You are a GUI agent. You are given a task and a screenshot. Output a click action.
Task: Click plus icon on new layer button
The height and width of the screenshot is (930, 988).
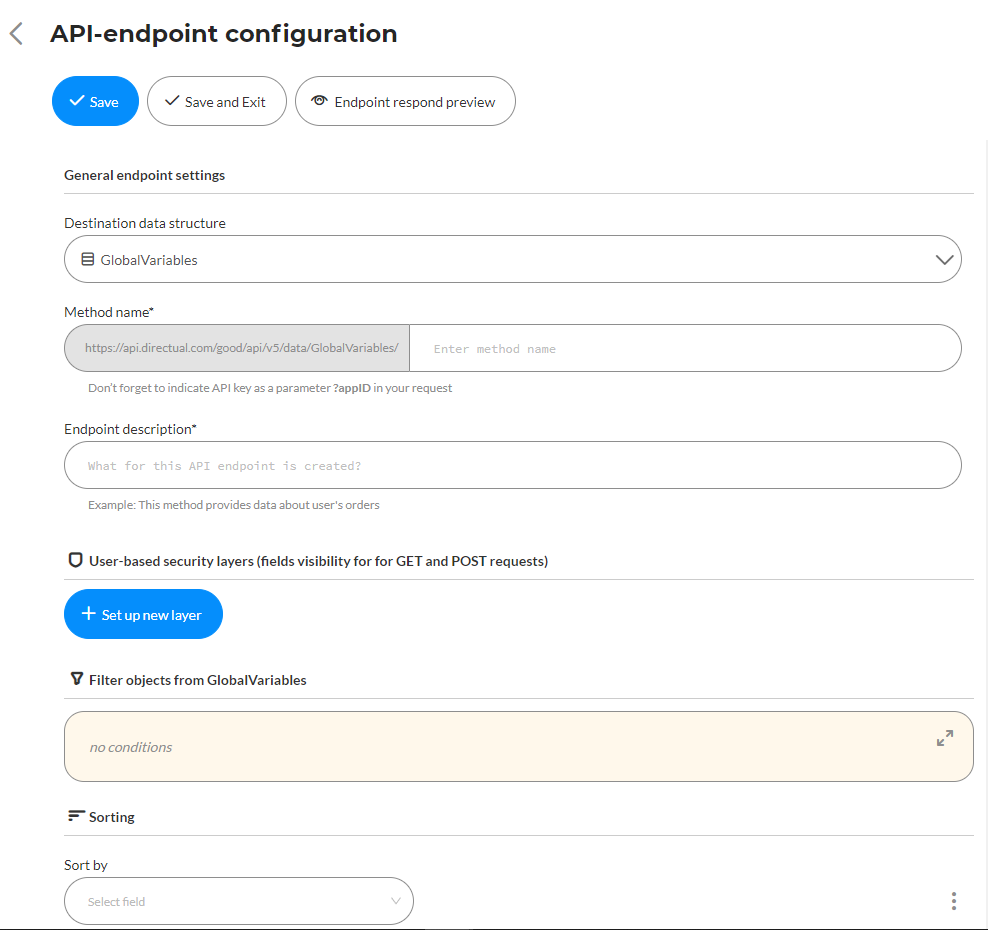(x=89, y=614)
